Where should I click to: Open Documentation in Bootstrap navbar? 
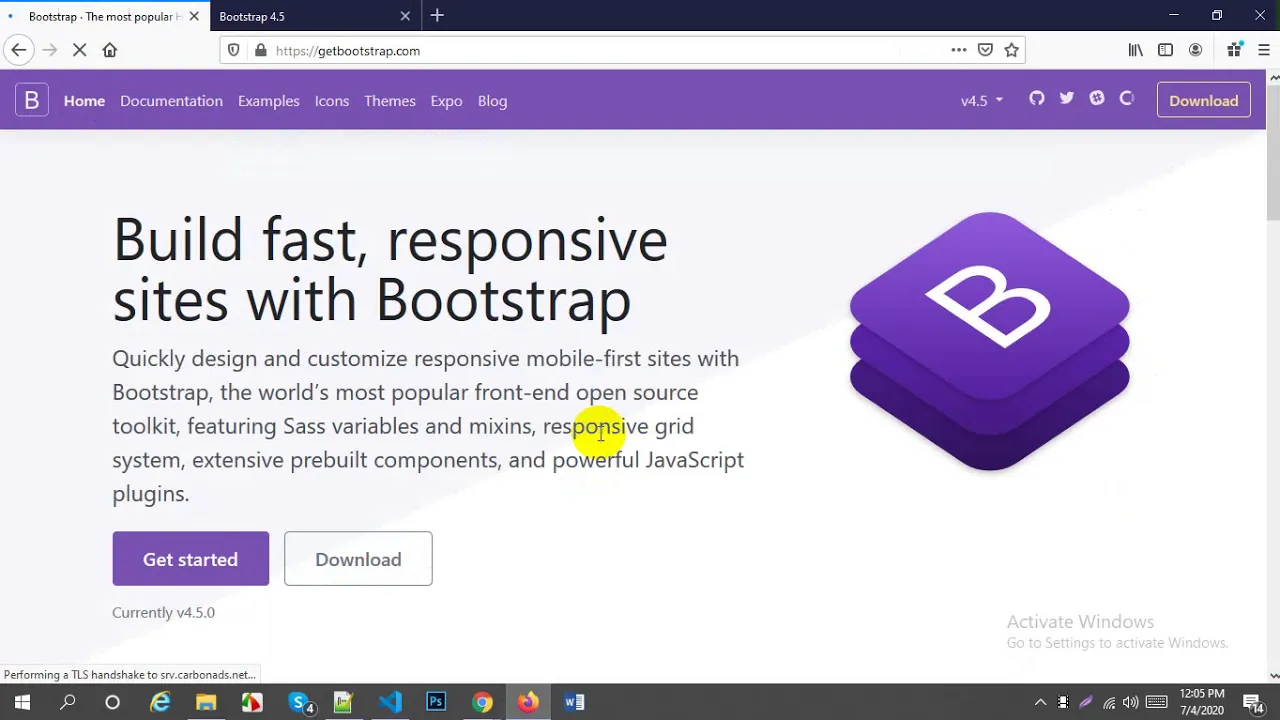[x=171, y=100]
